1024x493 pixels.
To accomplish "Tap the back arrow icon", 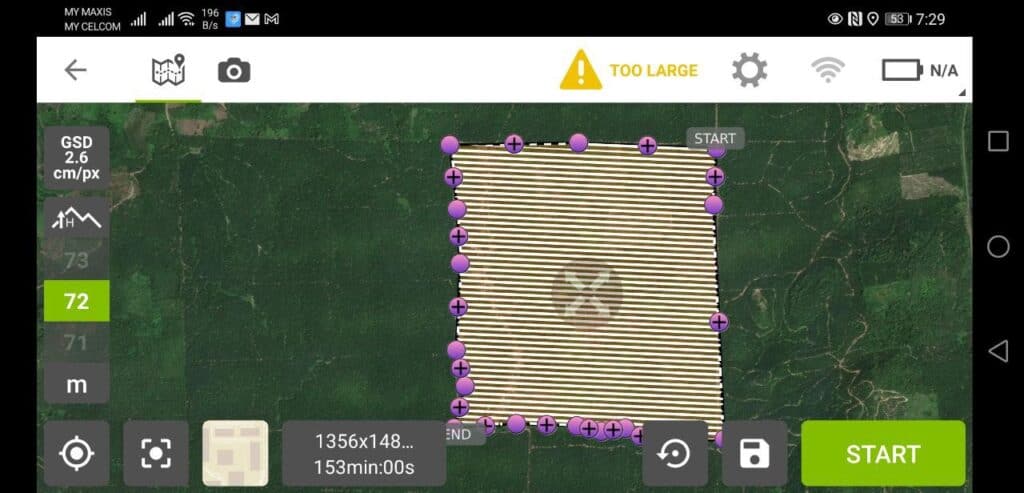I will 75,70.
